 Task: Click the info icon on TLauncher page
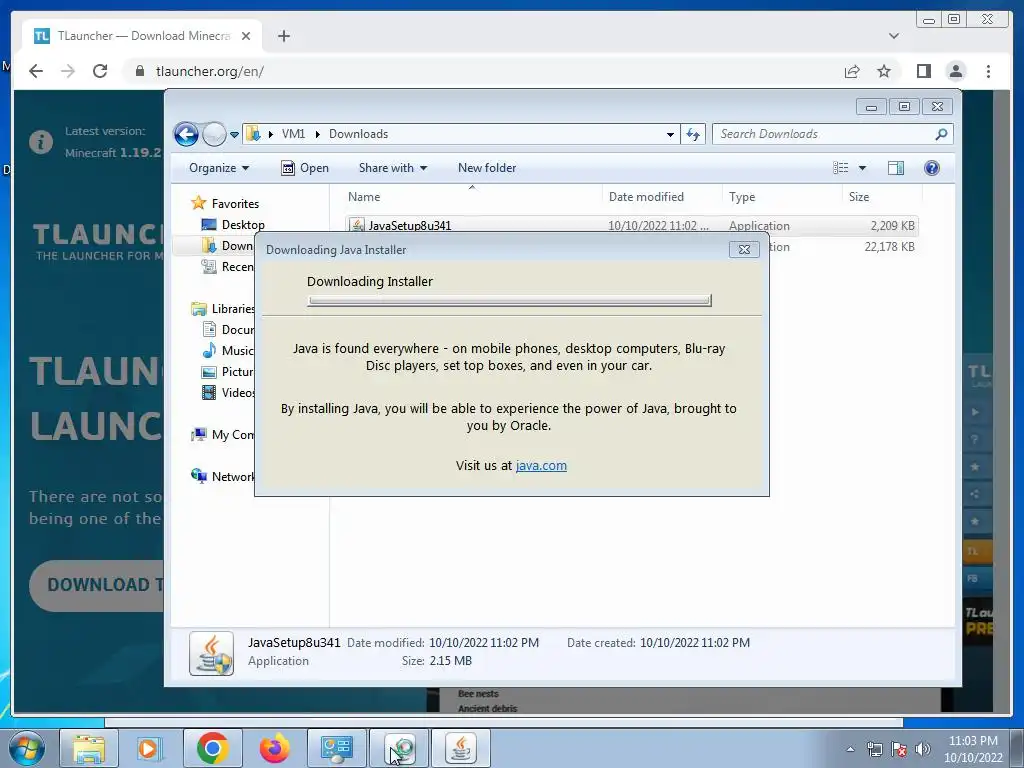pos(40,141)
